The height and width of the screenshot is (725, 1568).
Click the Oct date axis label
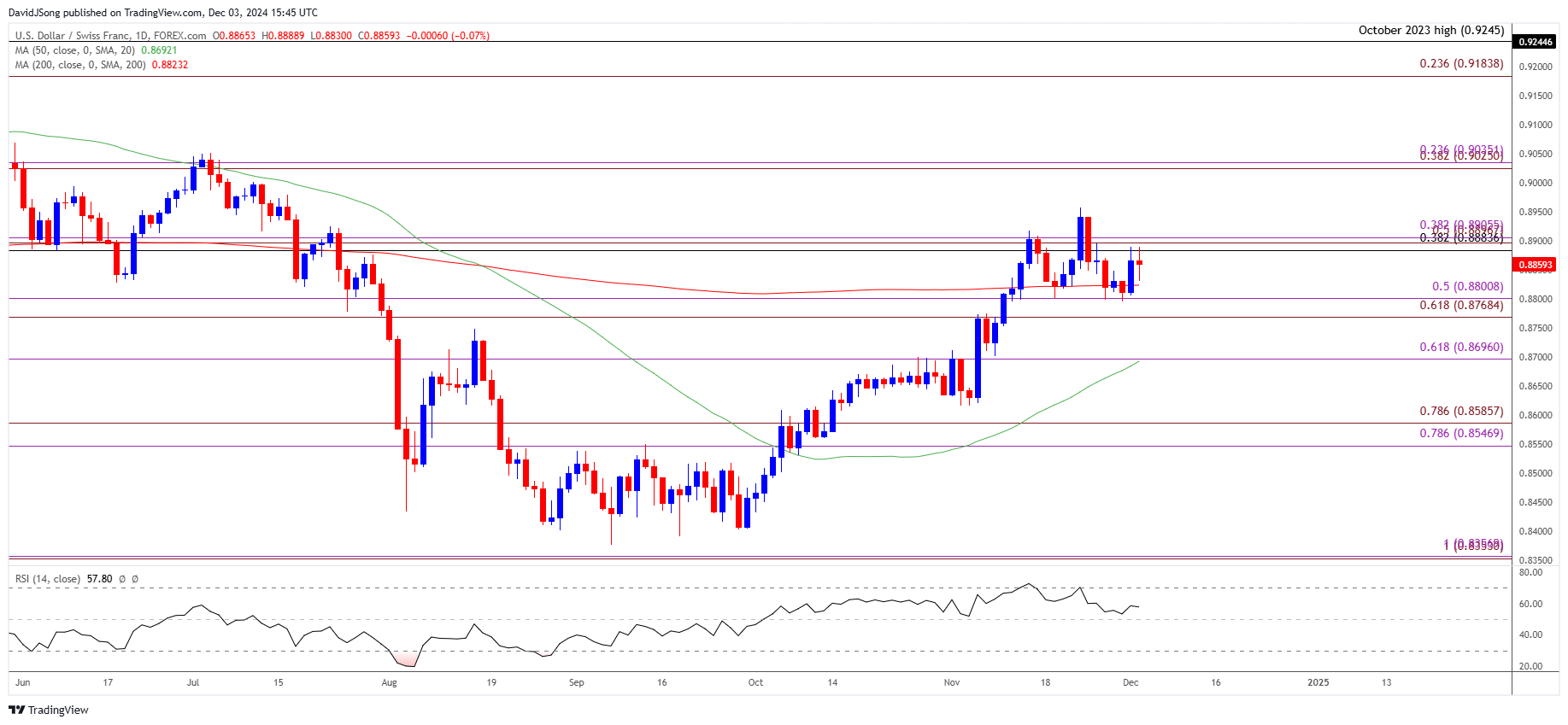755,683
